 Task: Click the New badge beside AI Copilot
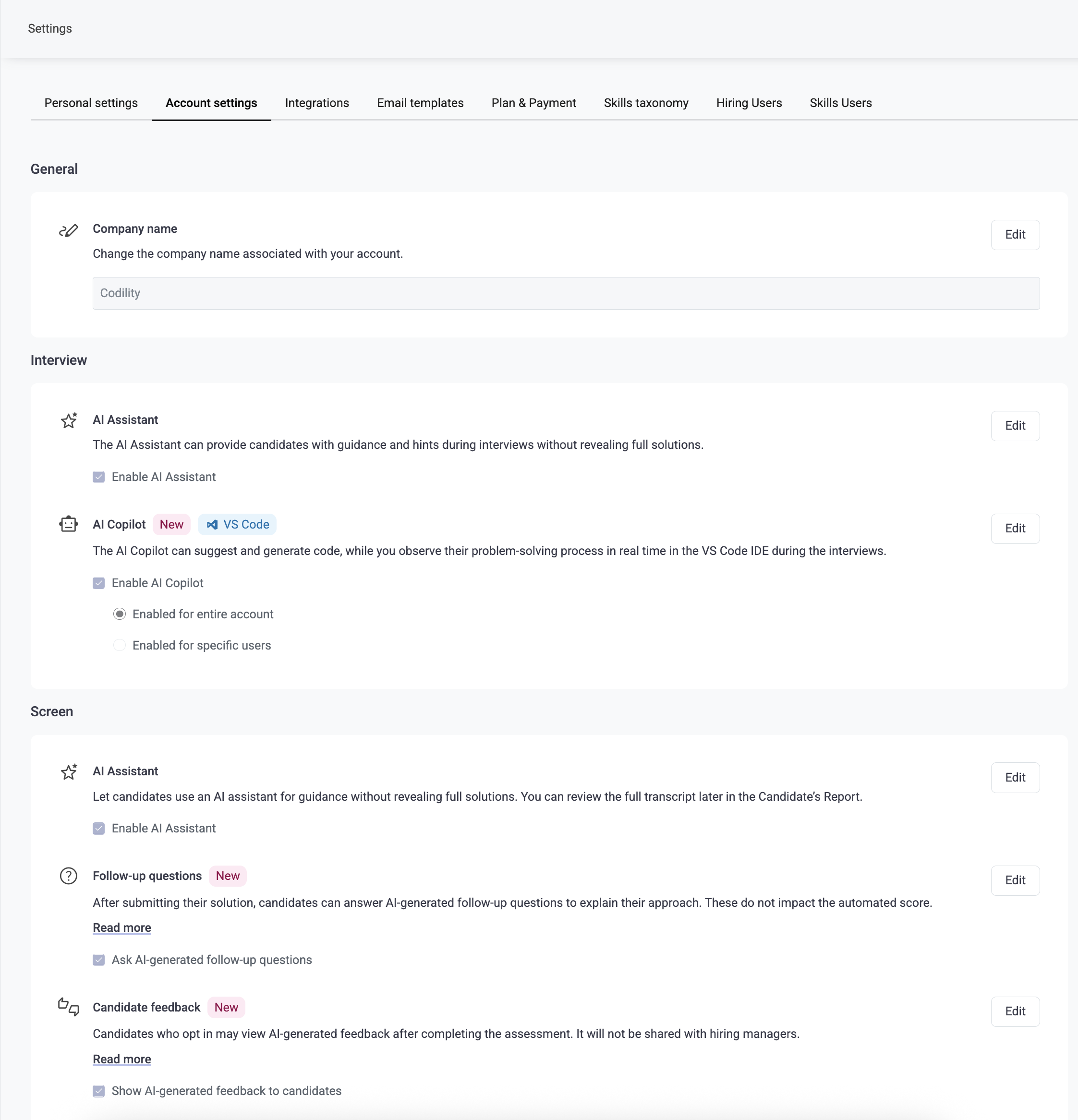coord(171,525)
